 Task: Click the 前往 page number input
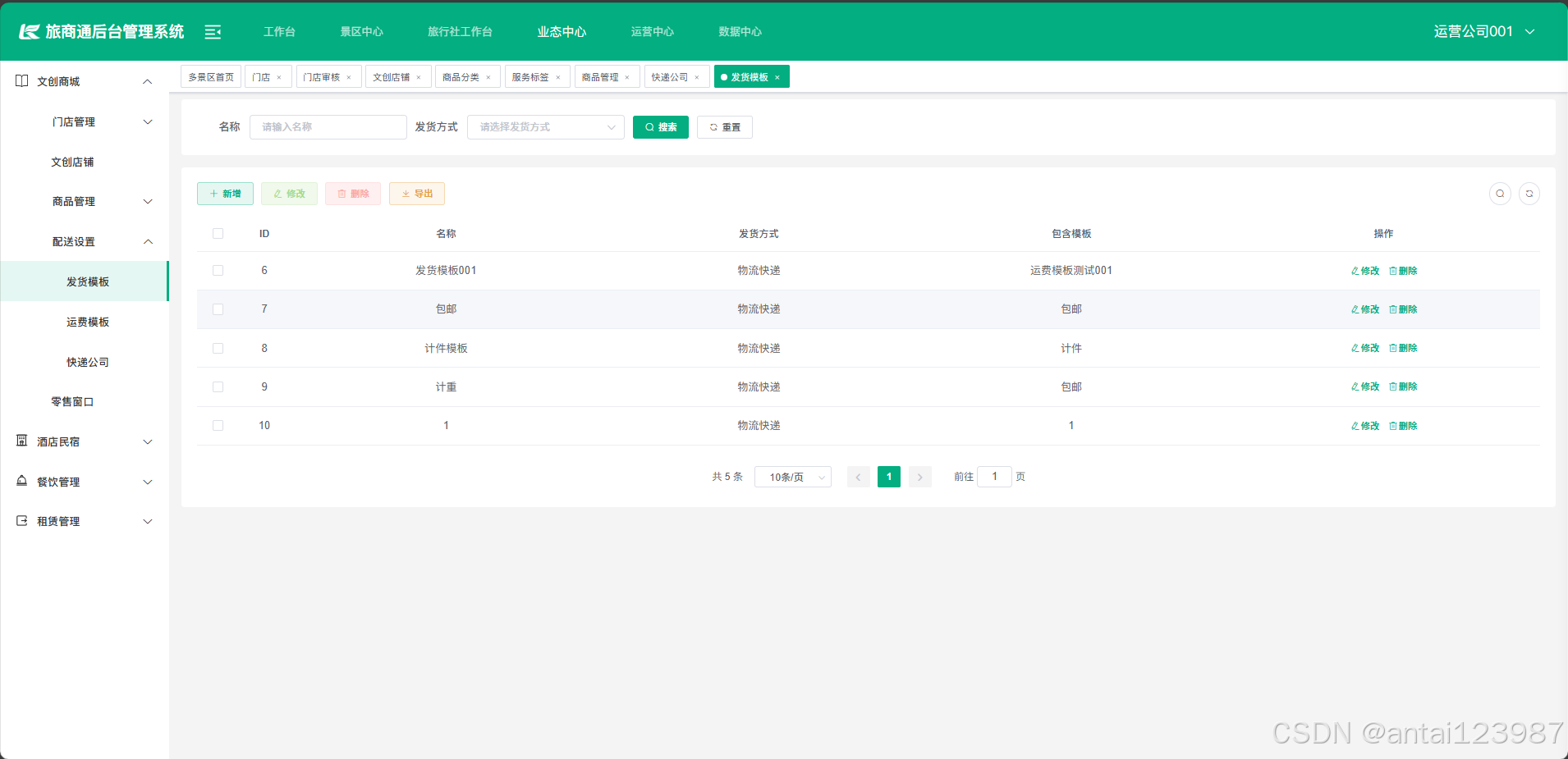(x=994, y=477)
